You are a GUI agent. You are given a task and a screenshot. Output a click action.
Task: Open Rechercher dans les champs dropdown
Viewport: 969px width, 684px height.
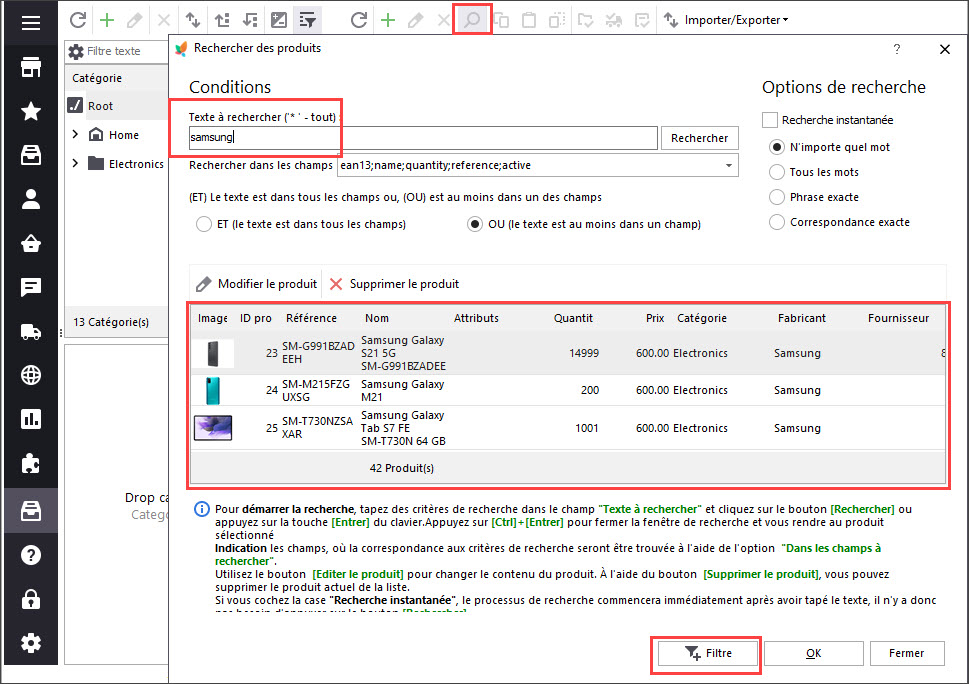point(729,165)
